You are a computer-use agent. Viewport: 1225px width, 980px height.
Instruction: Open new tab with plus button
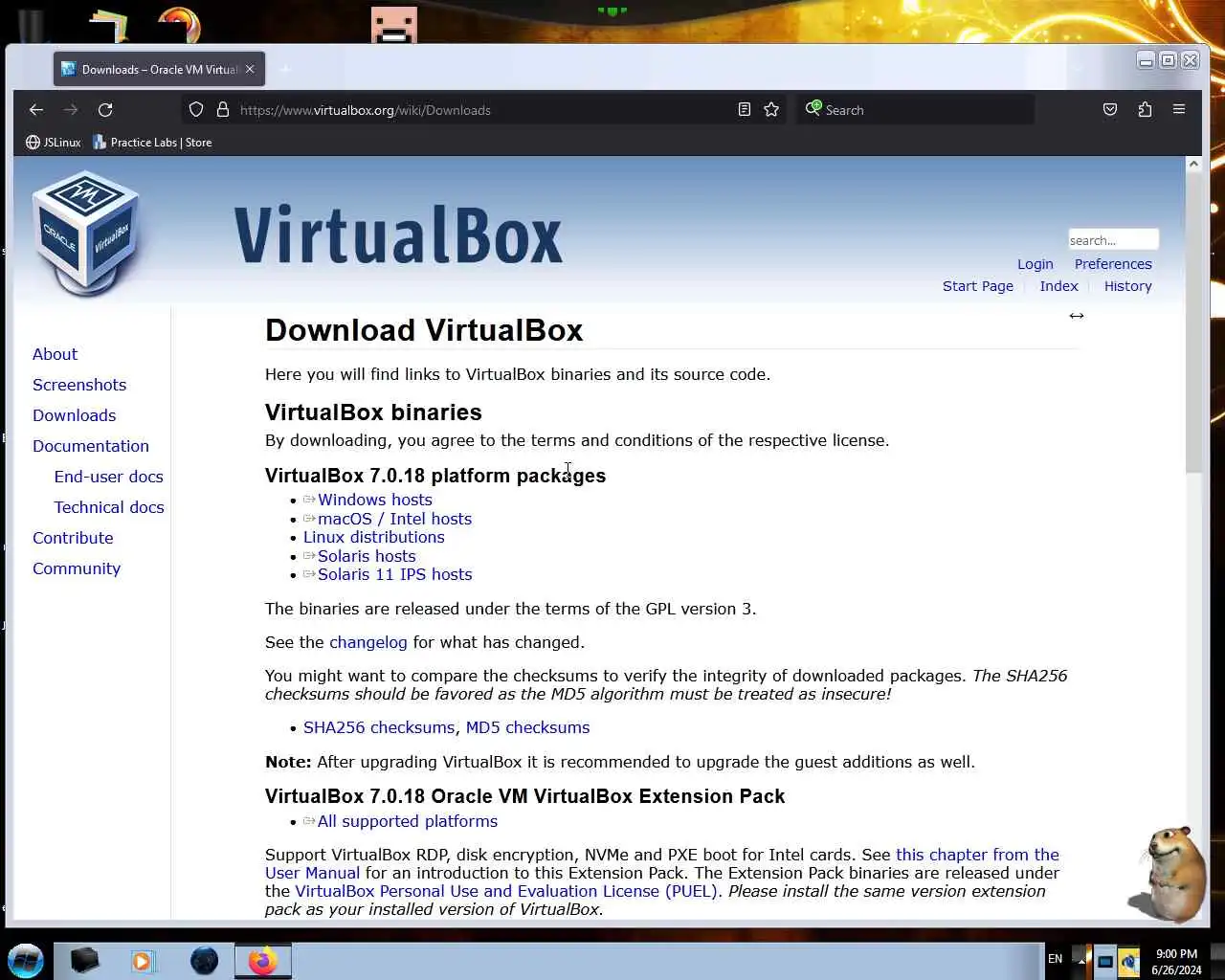point(284,69)
